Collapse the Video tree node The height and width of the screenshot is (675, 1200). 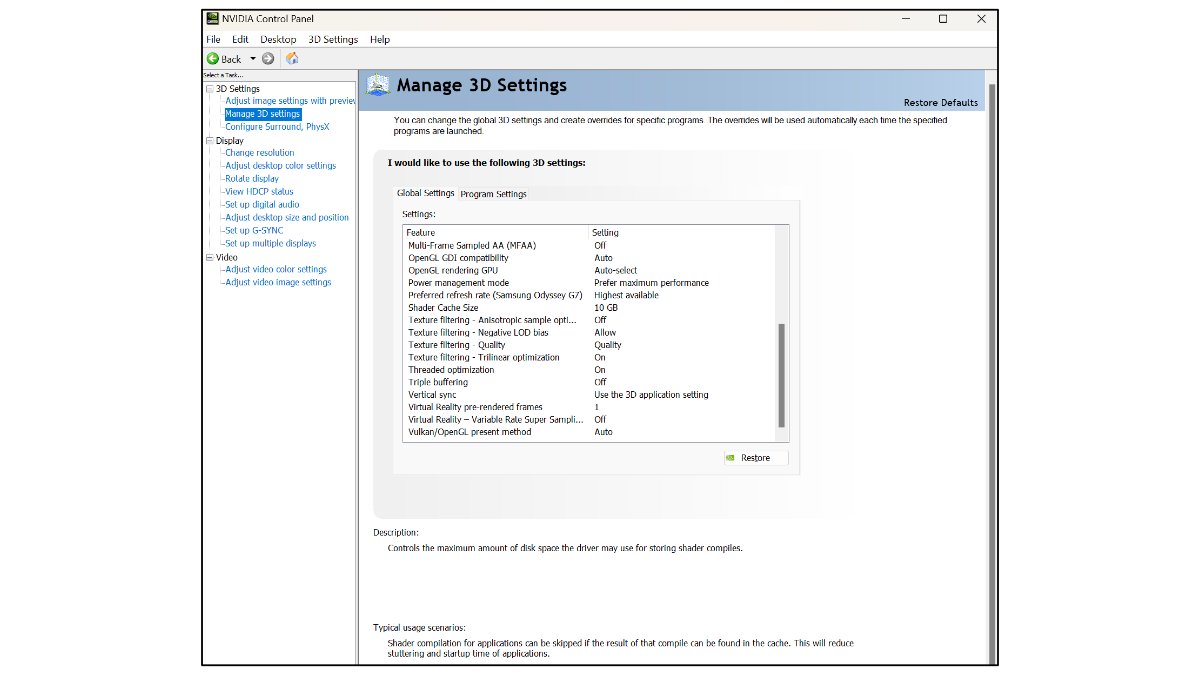210,257
